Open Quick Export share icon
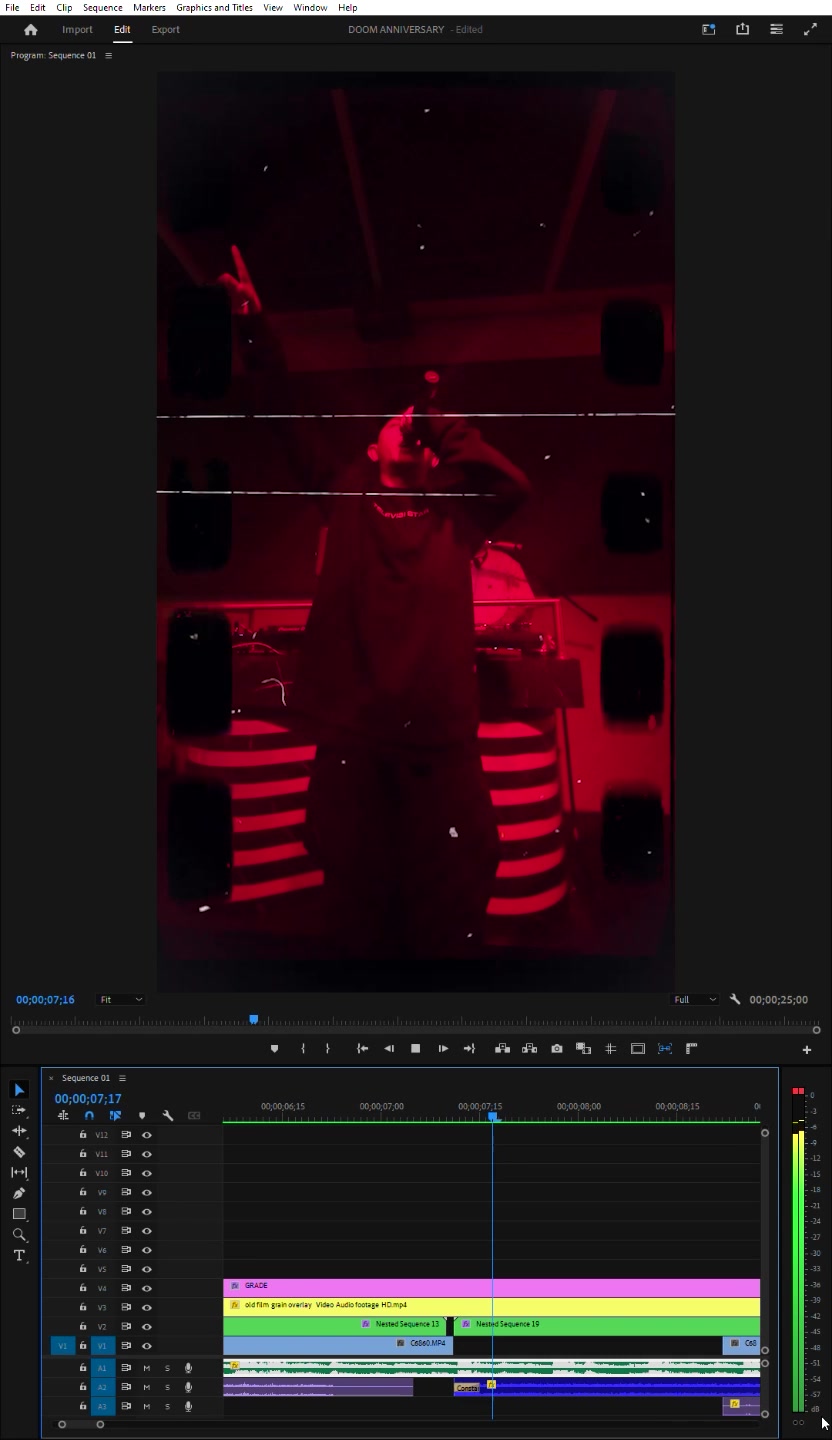Viewport: 832px width, 1440px height. tap(742, 29)
